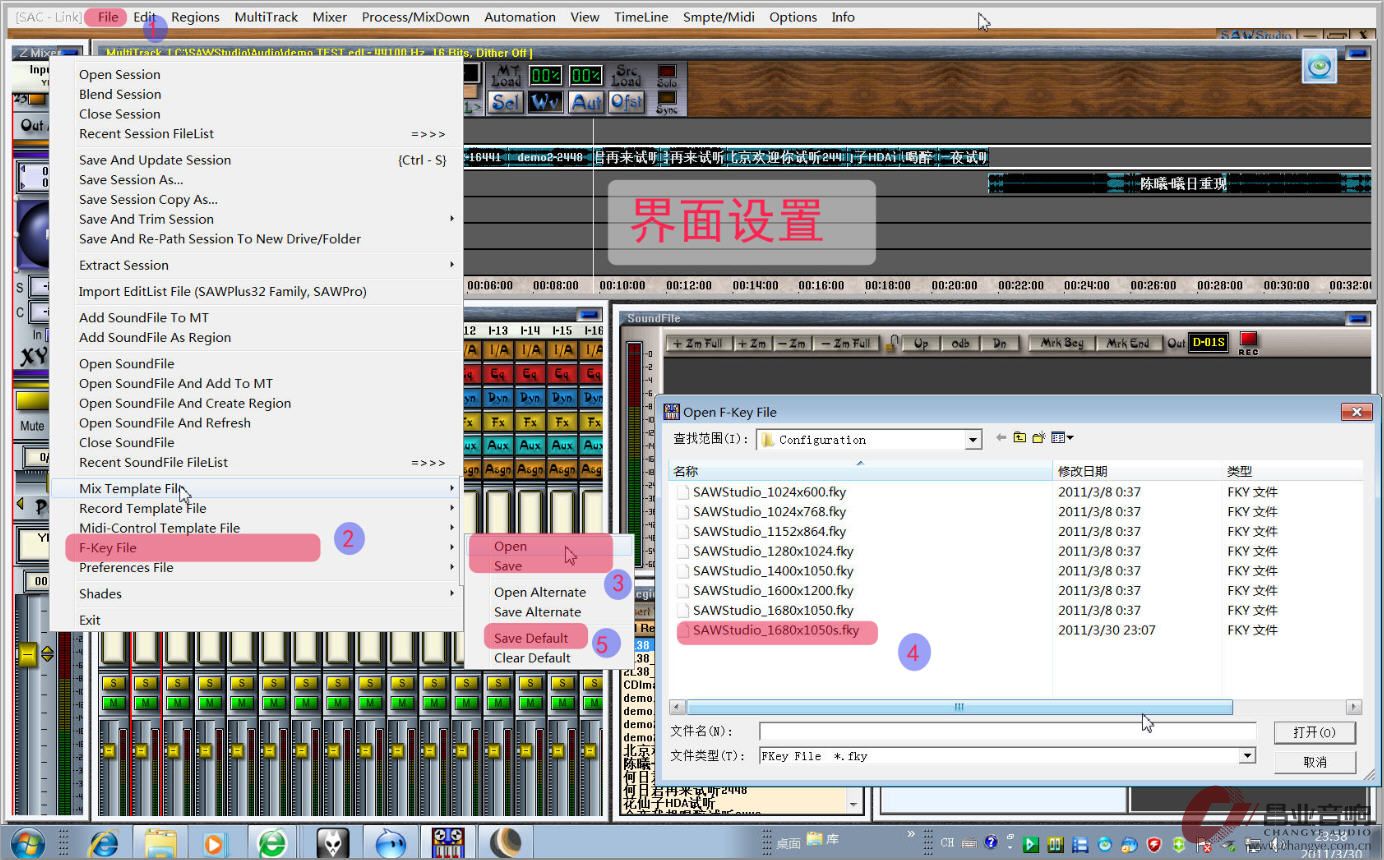Click the -Zm zoom out button

pyautogui.click(x=791, y=343)
